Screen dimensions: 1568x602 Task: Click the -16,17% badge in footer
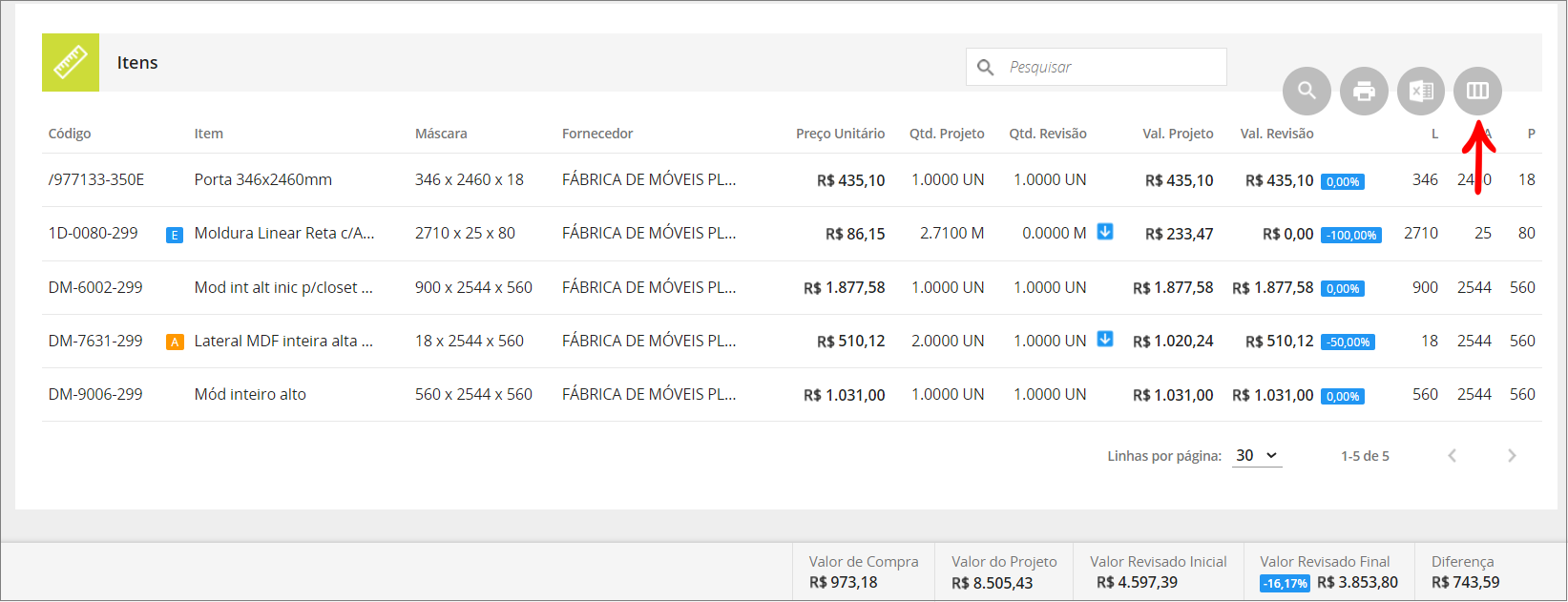coord(1286,584)
